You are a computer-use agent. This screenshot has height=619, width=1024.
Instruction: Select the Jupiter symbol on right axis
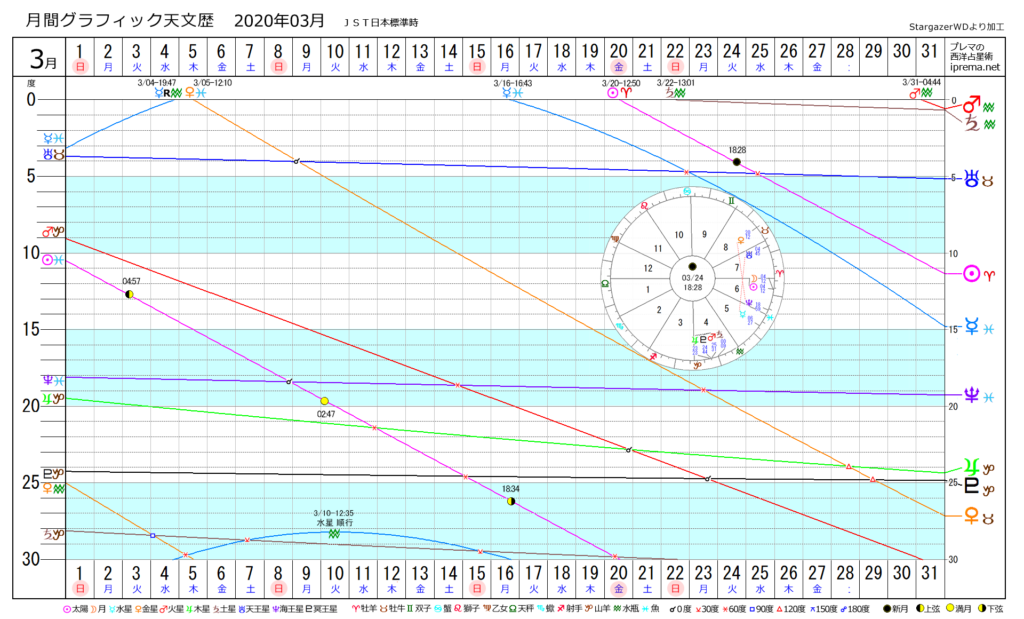tap(970, 466)
